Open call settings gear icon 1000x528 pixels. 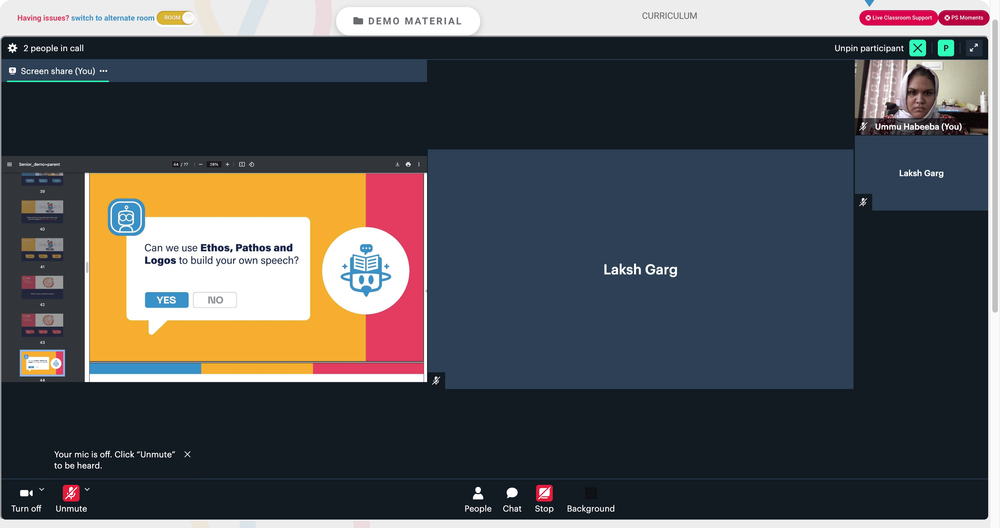pyautogui.click(x=12, y=48)
